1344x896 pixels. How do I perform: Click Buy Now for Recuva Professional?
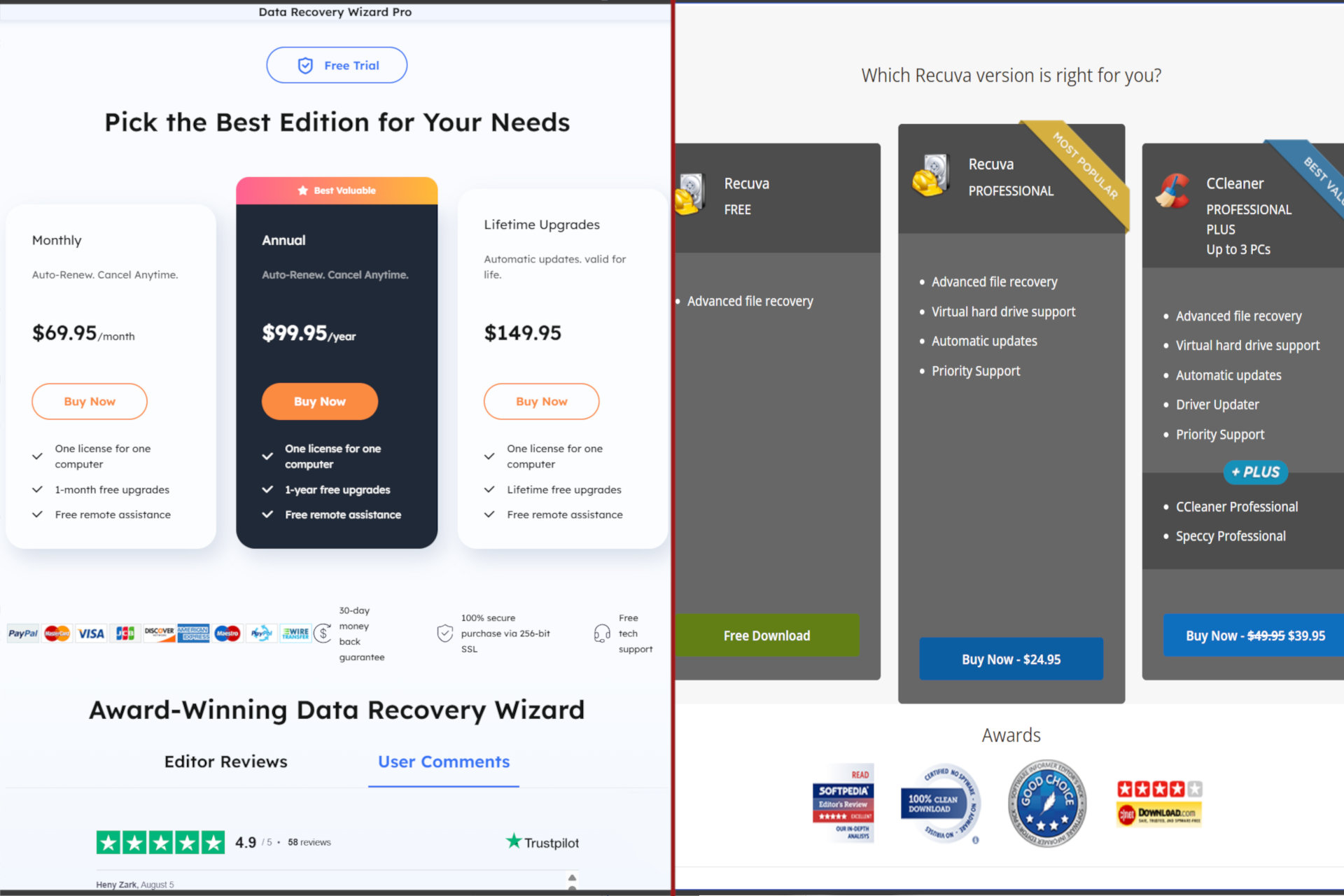(x=1010, y=659)
